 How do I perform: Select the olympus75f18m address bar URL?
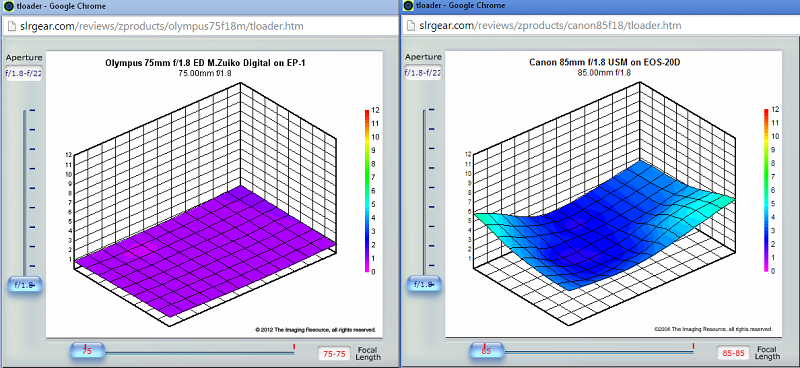click(161, 26)
